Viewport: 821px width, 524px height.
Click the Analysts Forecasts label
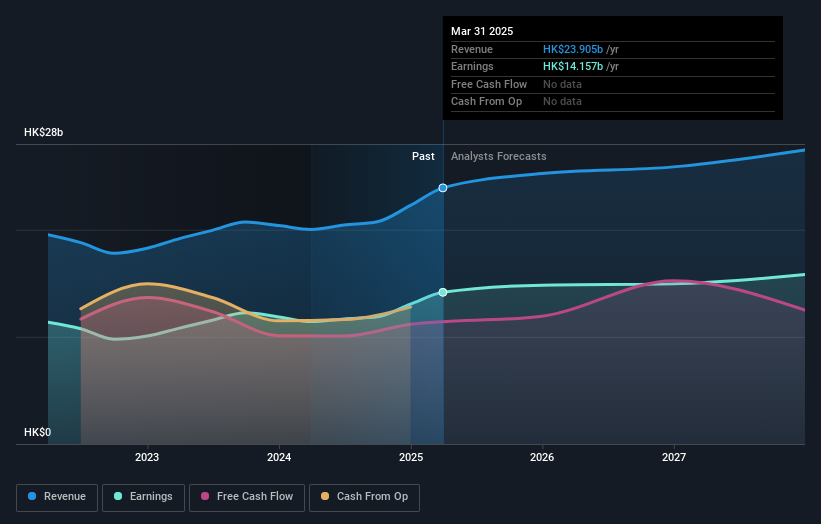coord(498,157)
